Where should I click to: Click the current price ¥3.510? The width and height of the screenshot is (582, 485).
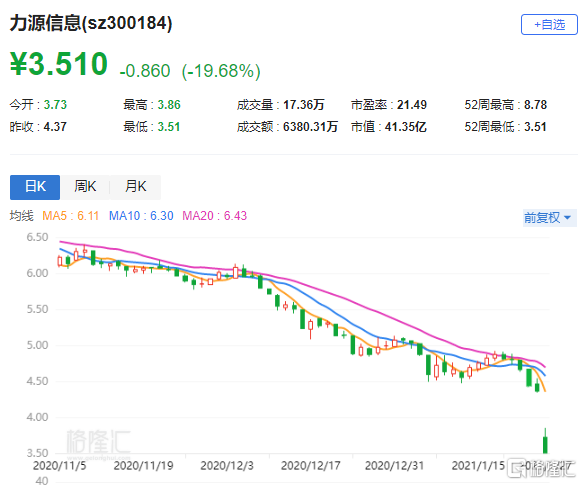tap(59, 64)
